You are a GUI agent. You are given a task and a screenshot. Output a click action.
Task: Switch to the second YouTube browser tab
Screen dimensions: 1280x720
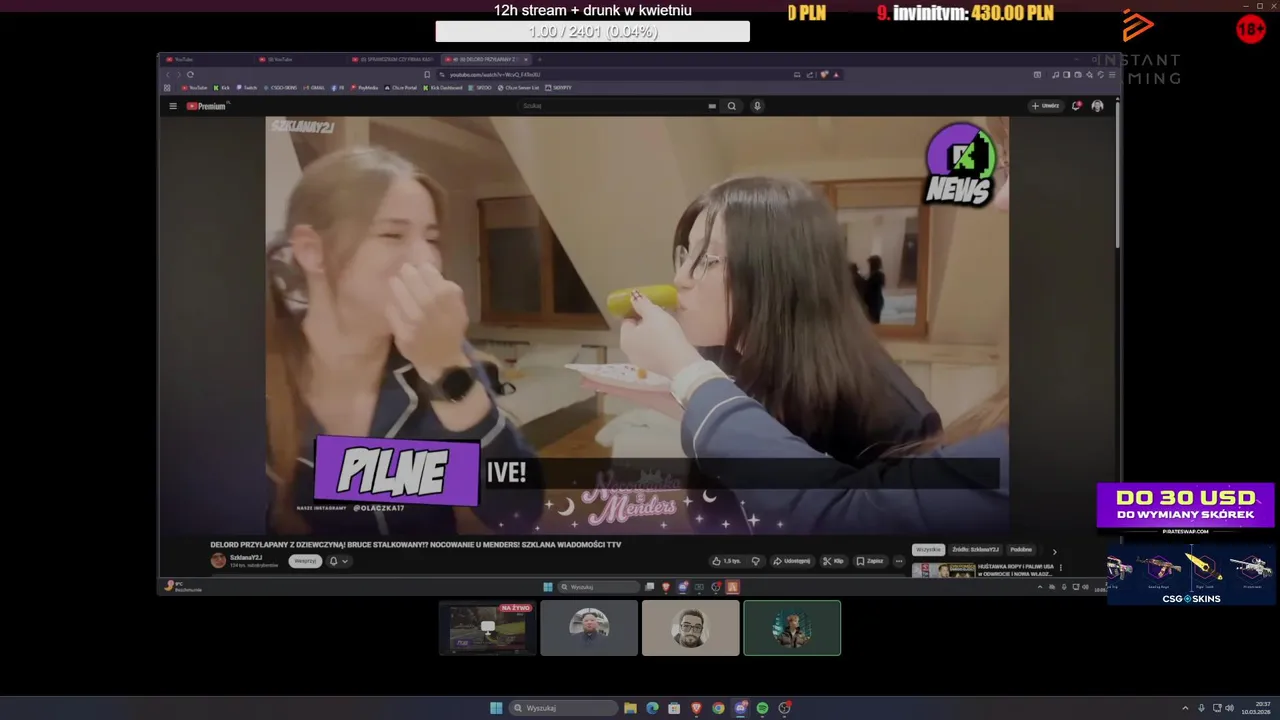coord(300,59)
